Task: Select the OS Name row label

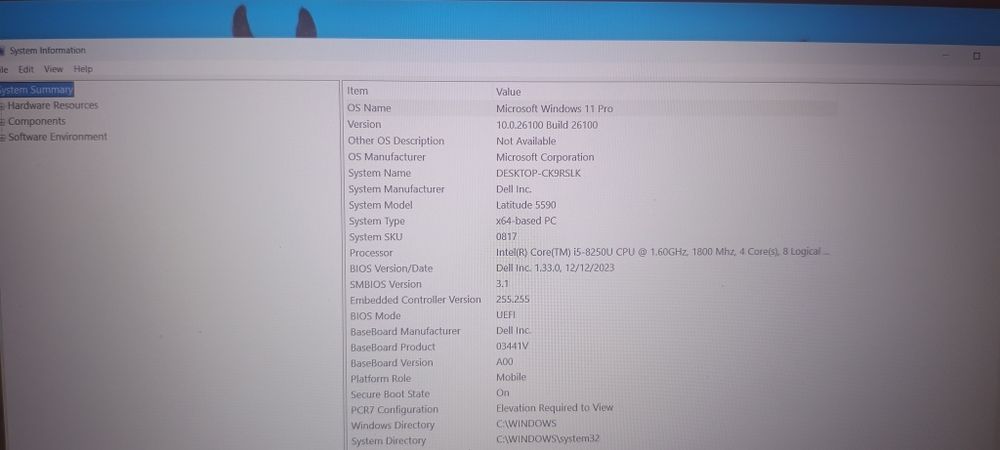Action: click(x=369, y=108)
